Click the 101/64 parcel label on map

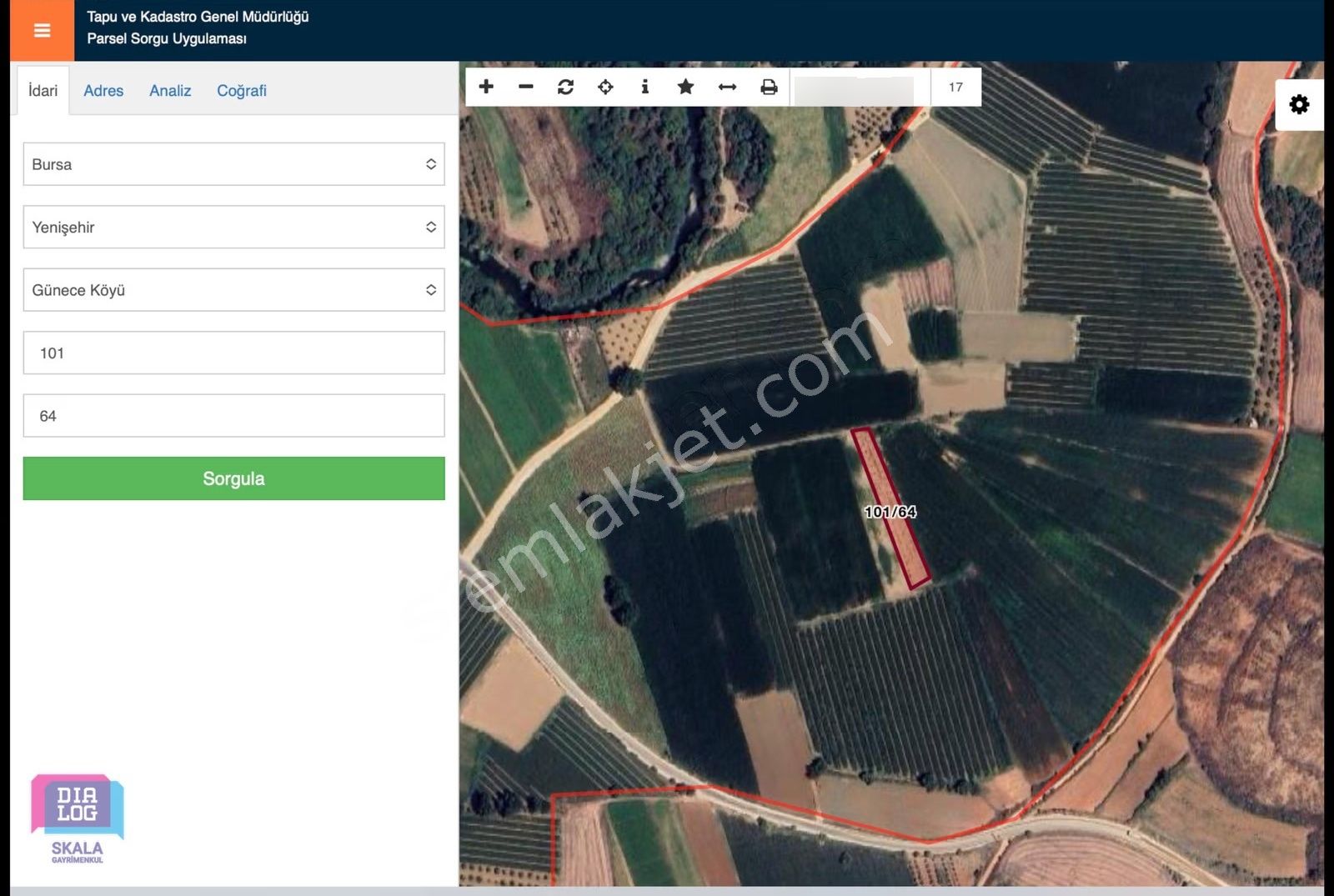pos(890,512)
